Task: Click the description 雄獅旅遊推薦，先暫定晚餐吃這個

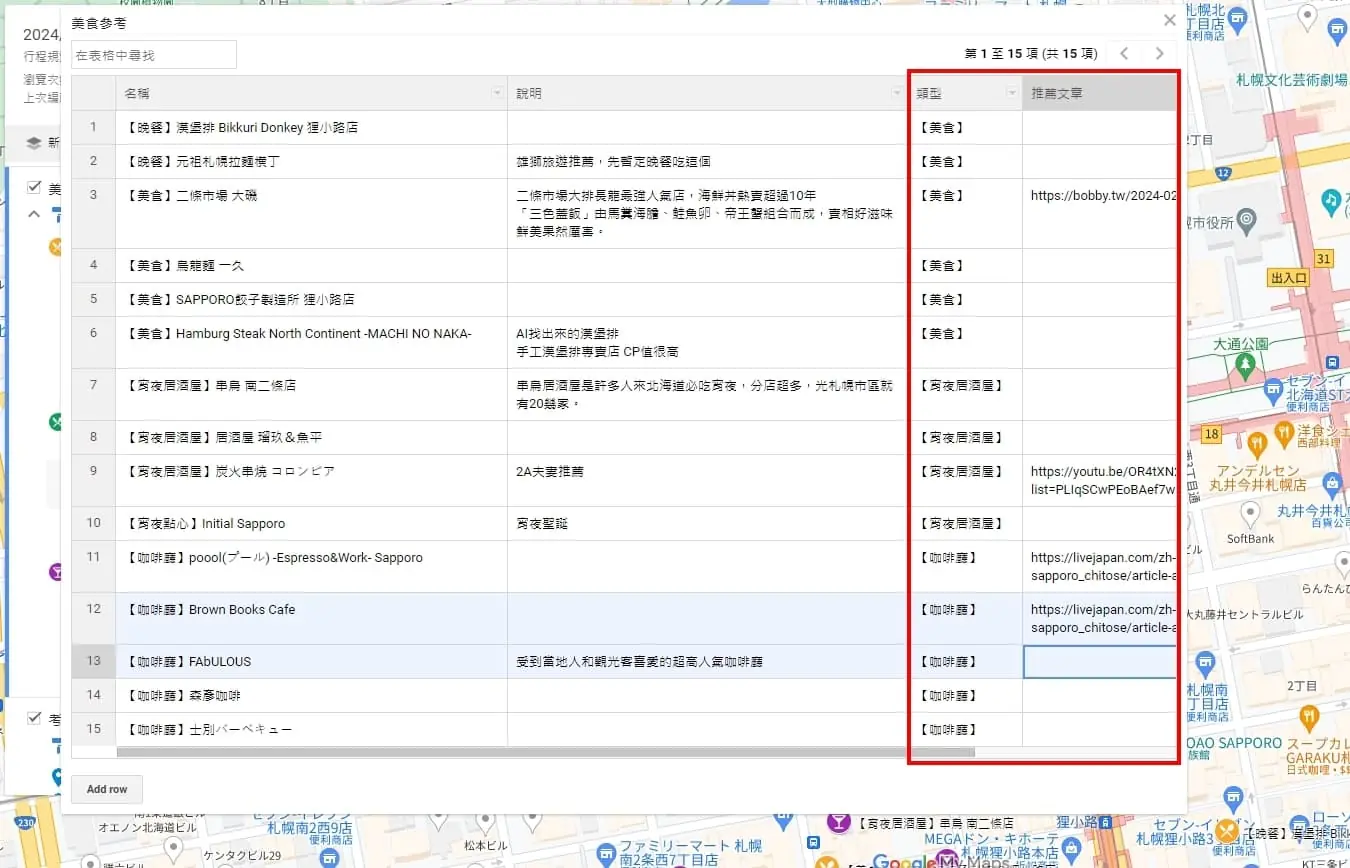Action: [707, 161]
